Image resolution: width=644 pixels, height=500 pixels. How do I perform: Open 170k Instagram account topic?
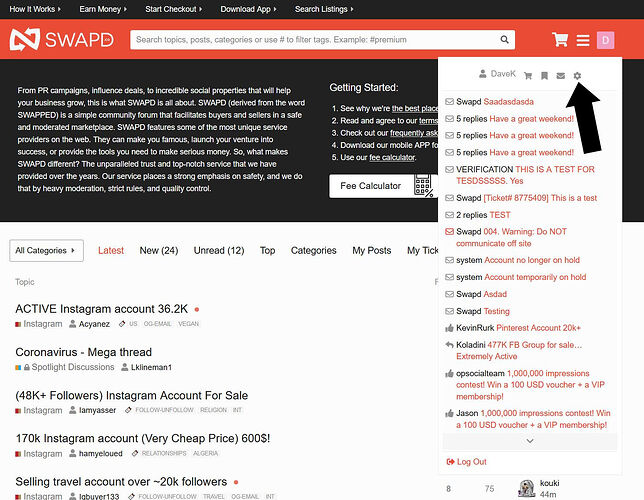tap(143, 438)
